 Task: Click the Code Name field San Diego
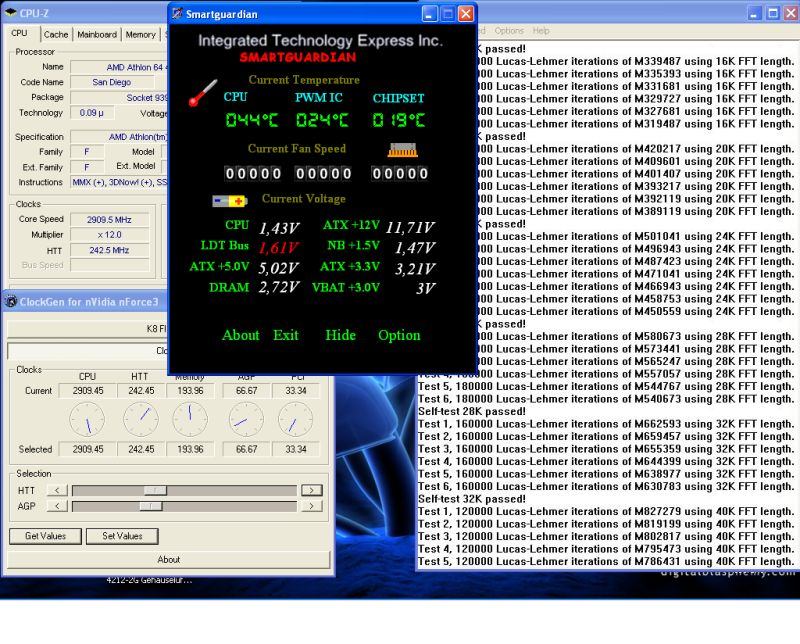click(112, 82)
